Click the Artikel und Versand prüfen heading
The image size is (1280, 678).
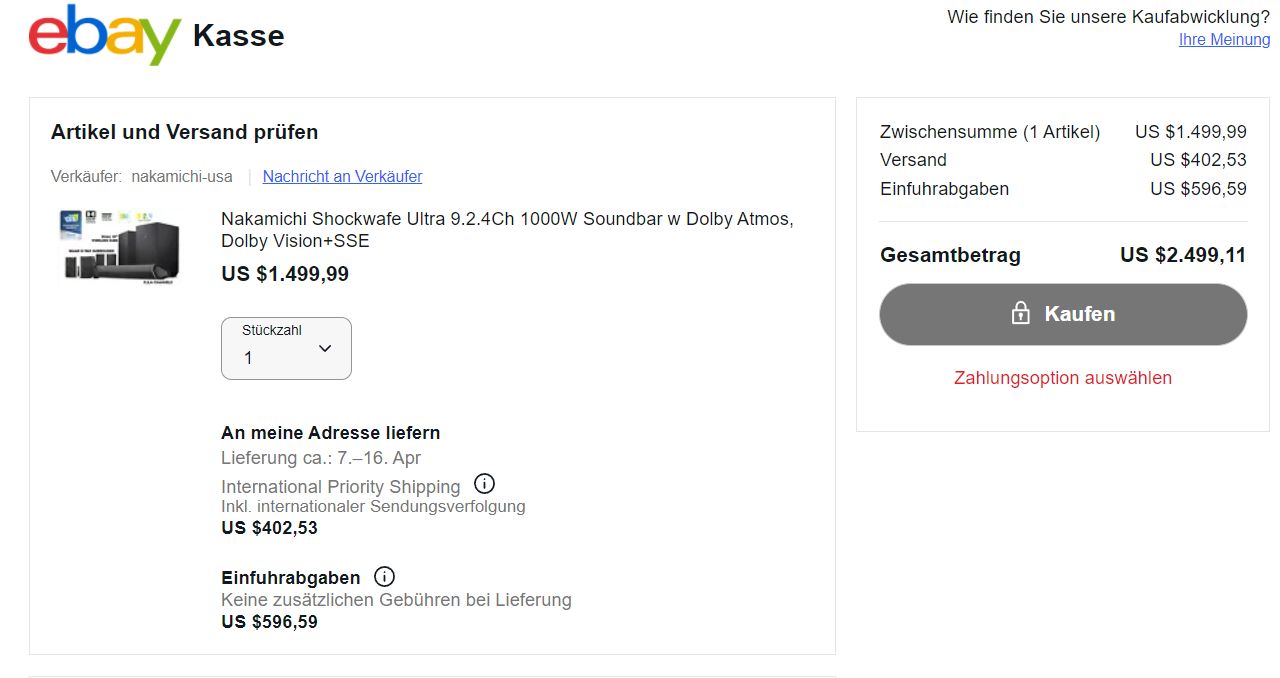point(184,132)
